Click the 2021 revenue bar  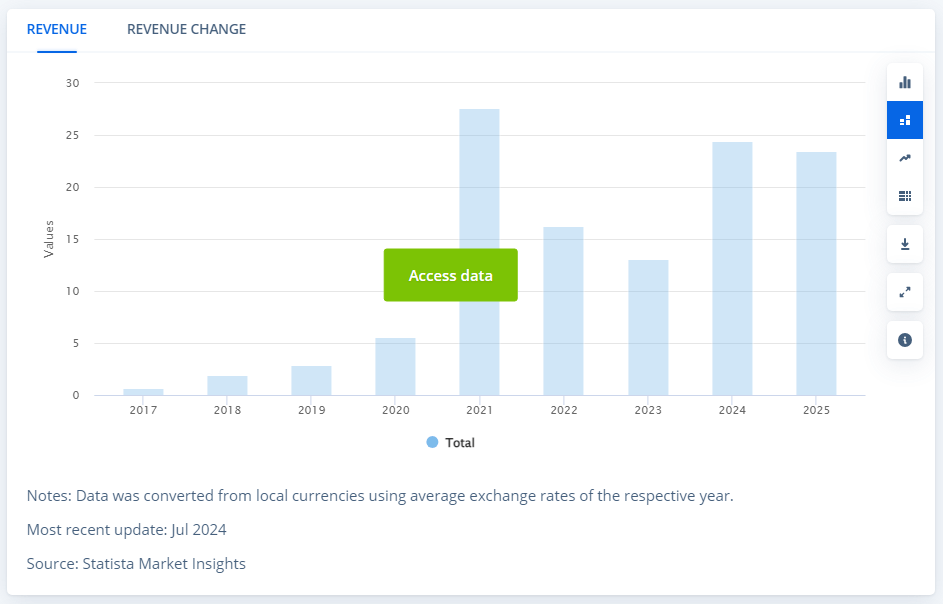(x=479, y=200)
